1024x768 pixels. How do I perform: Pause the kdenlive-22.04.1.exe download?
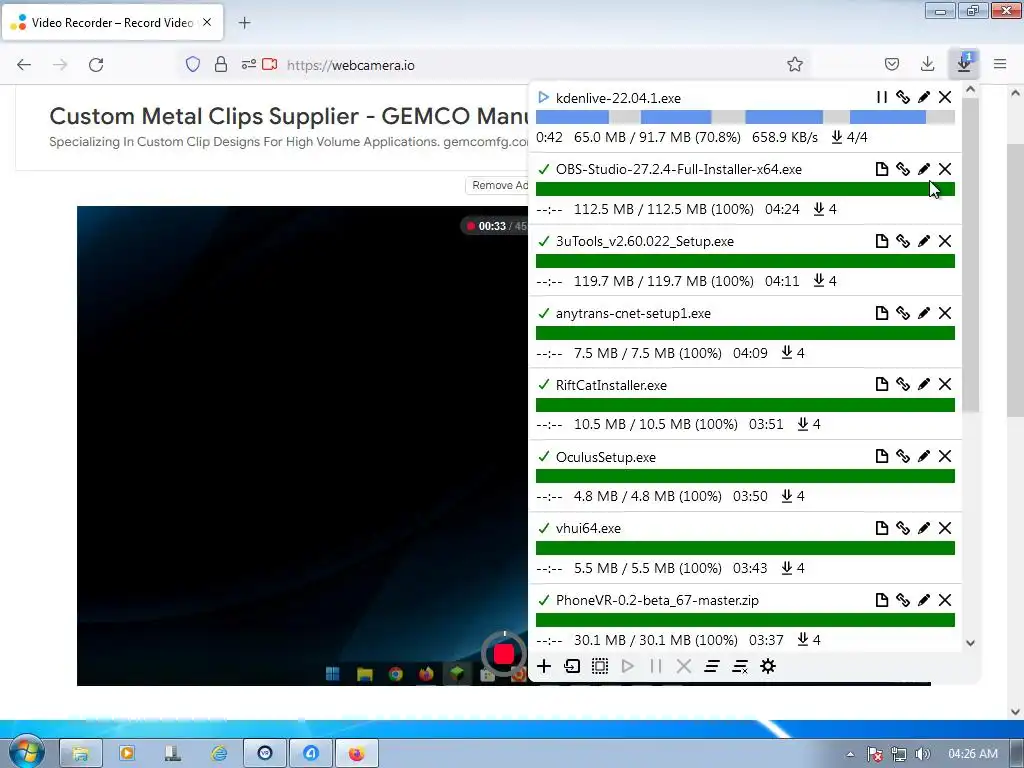click(x=882, y=97)
